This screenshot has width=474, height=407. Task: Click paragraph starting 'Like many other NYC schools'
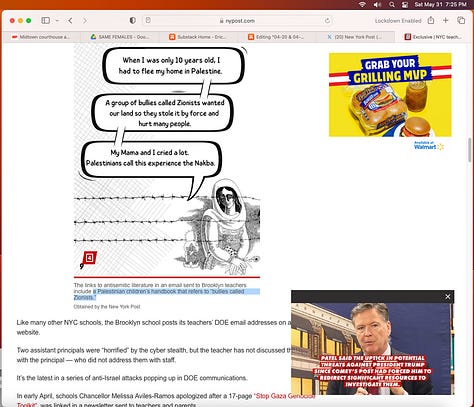[154, 327]
